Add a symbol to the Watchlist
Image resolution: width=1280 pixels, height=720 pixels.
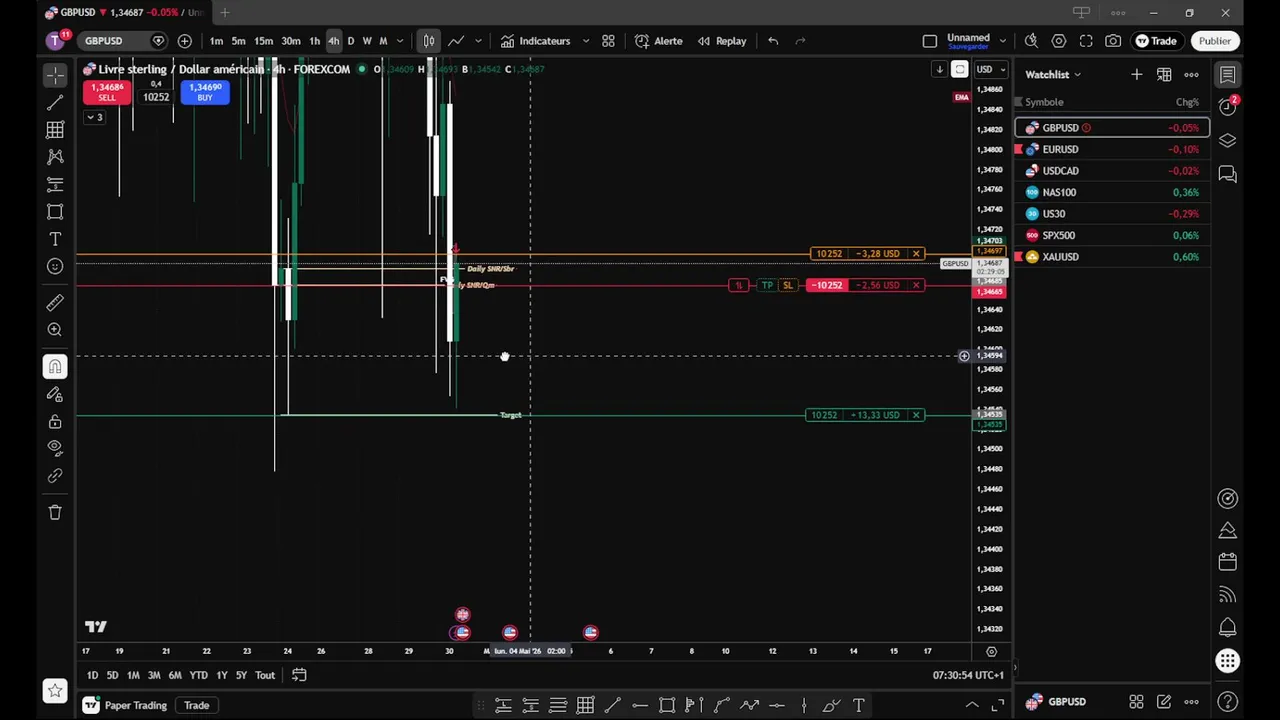pyautogui.click(x=1136, y=75)
